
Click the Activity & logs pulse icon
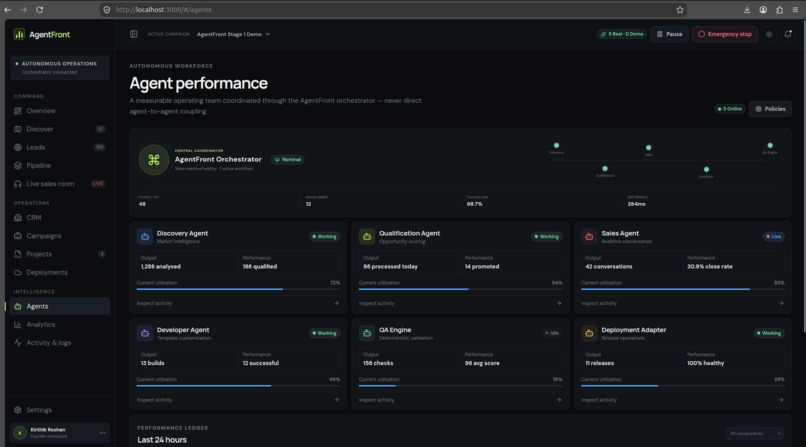coord(18,343)
